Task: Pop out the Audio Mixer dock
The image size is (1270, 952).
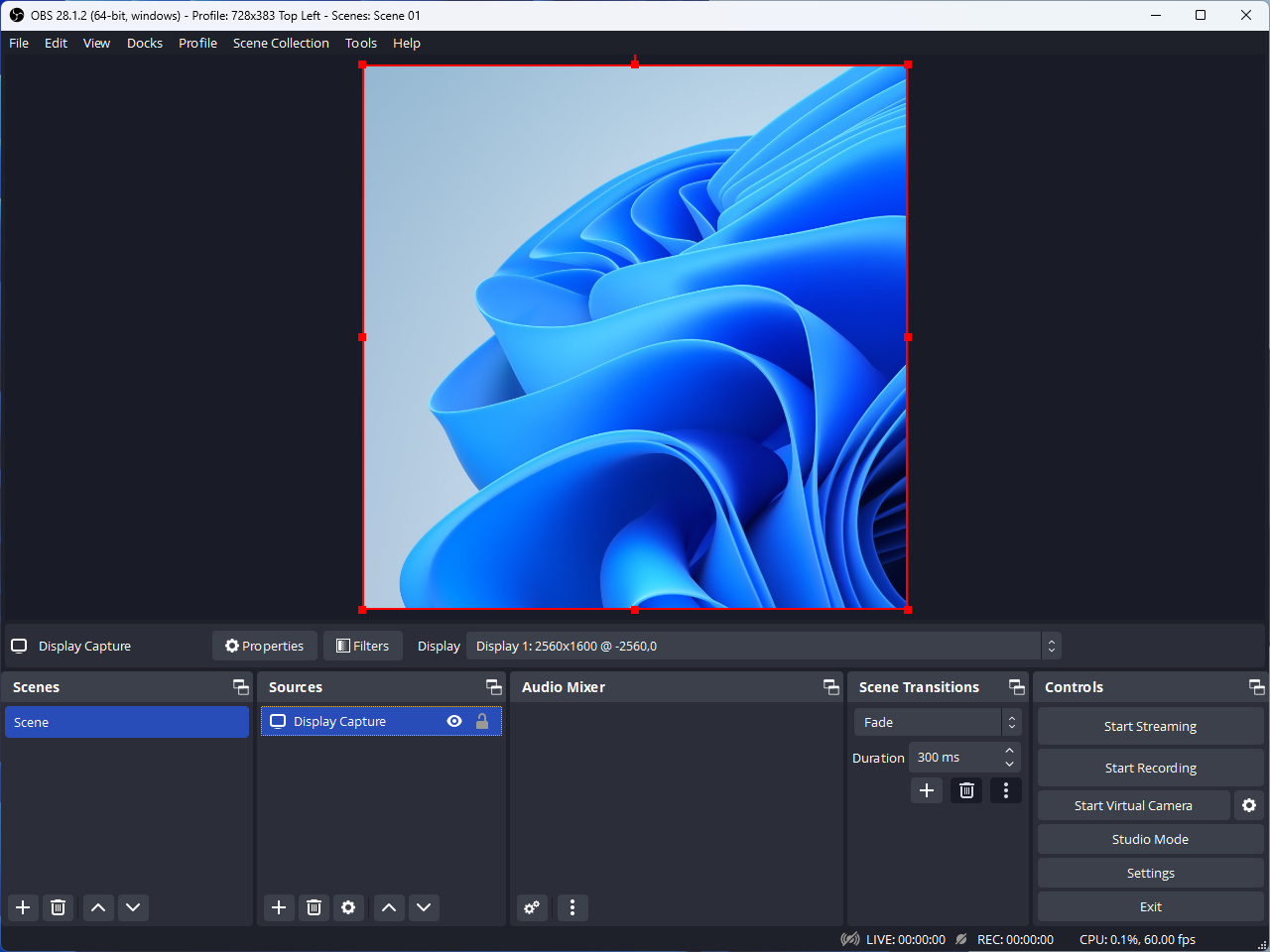Action: (831, 687)
